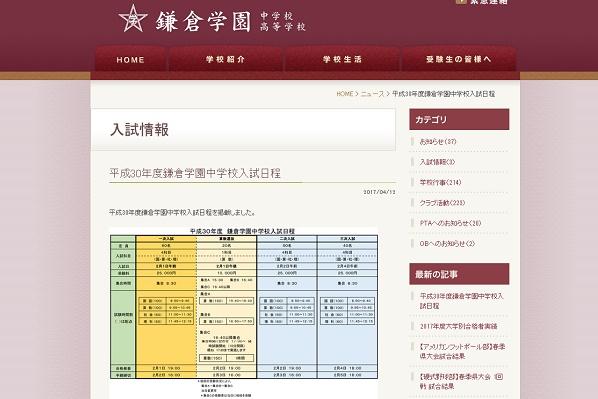The width and height of the screenshot is (598, 399).
Task: Click the 緊急連絡 icon at top
Action: pyautogui.click(x=461, y=2)
